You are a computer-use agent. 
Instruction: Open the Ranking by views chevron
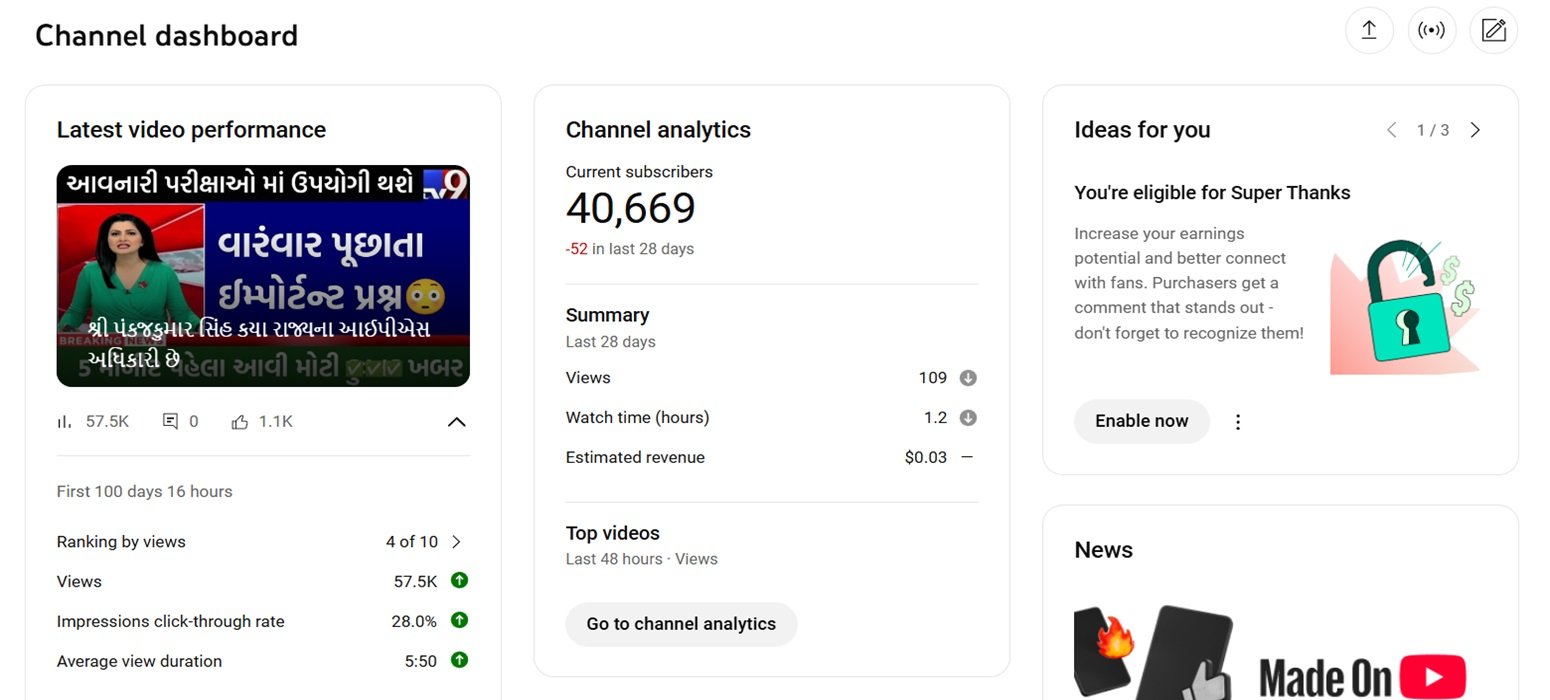pos(456,542)
